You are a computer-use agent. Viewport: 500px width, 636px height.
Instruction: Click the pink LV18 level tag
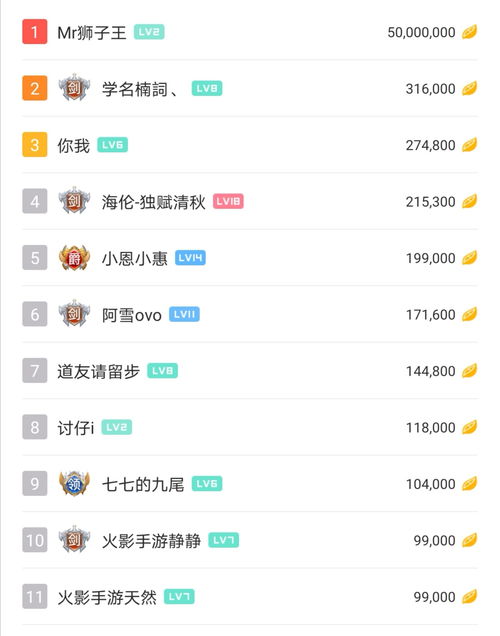pyautogui.click(x=228, y=201)
